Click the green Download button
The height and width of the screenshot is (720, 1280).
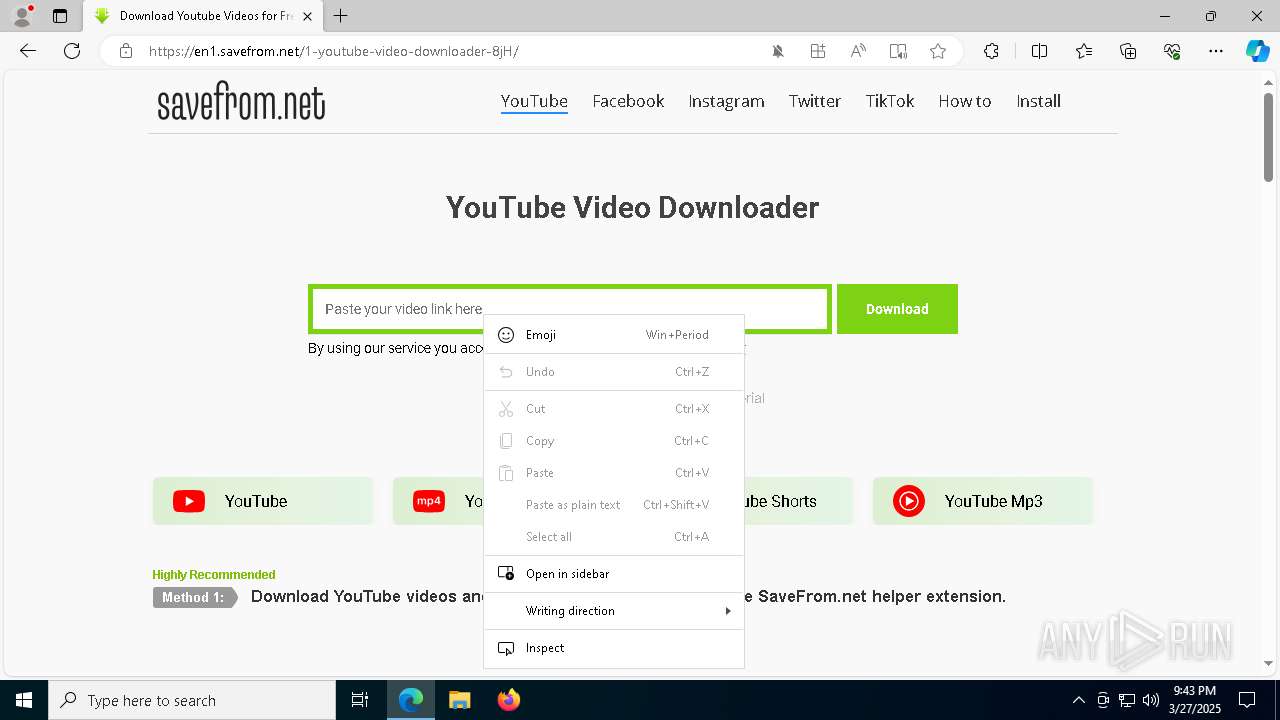point(897,309)
